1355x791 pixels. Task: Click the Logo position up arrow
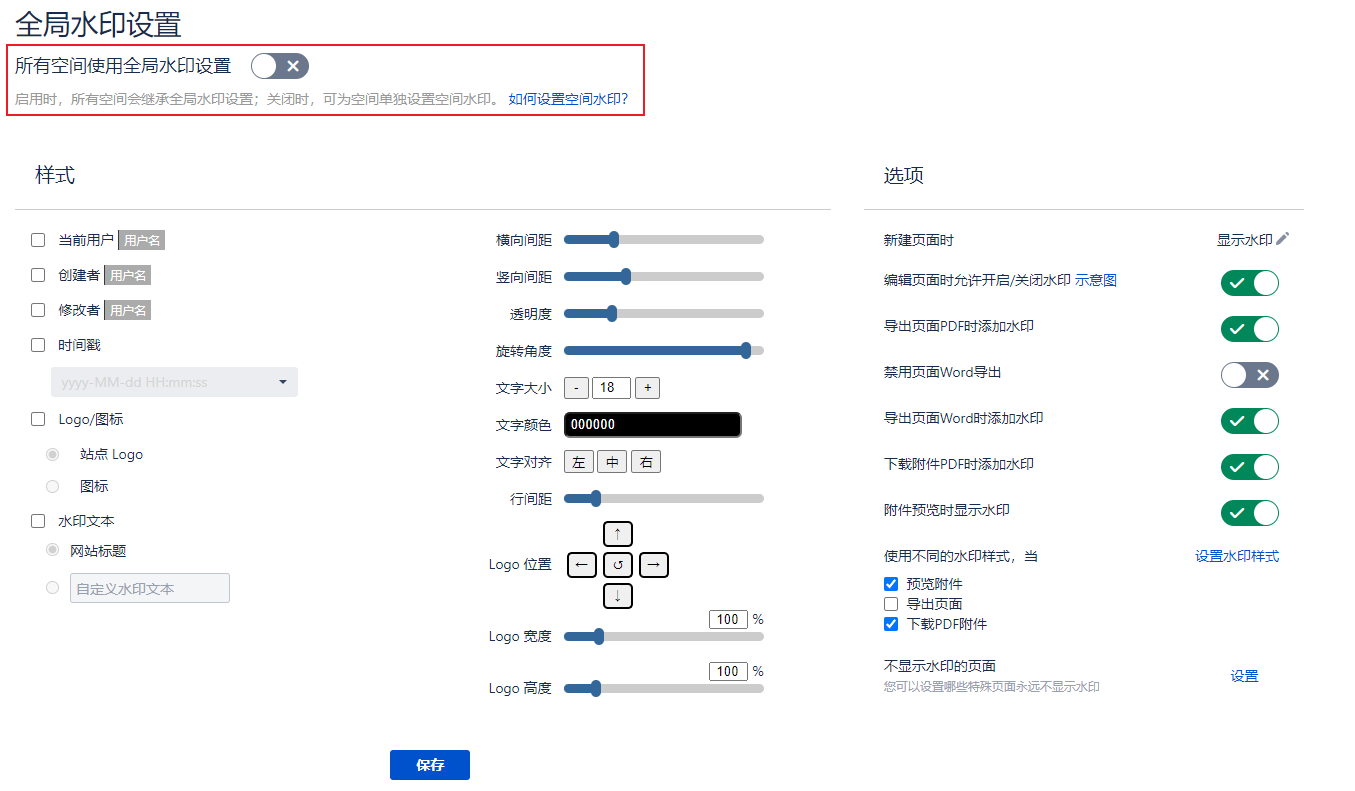coord(618,533)
